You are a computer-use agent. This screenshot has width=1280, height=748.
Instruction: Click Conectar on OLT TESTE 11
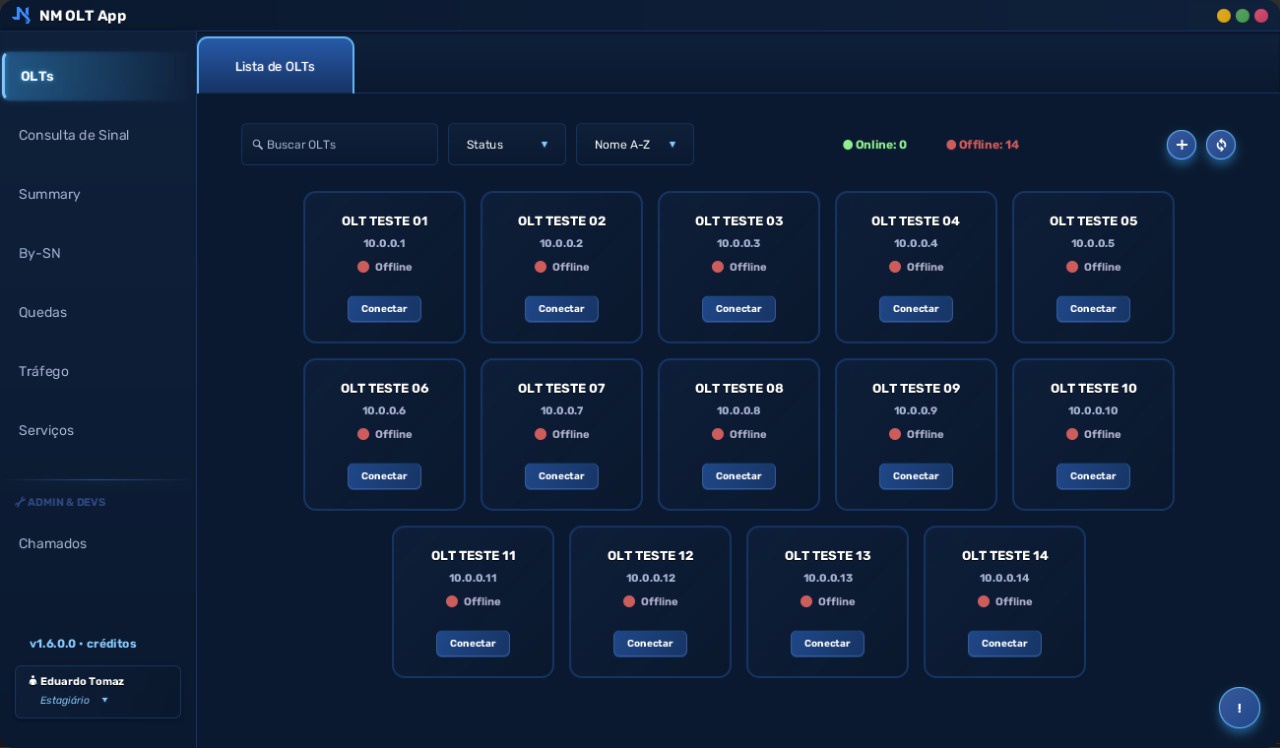[x=473, y=643]
